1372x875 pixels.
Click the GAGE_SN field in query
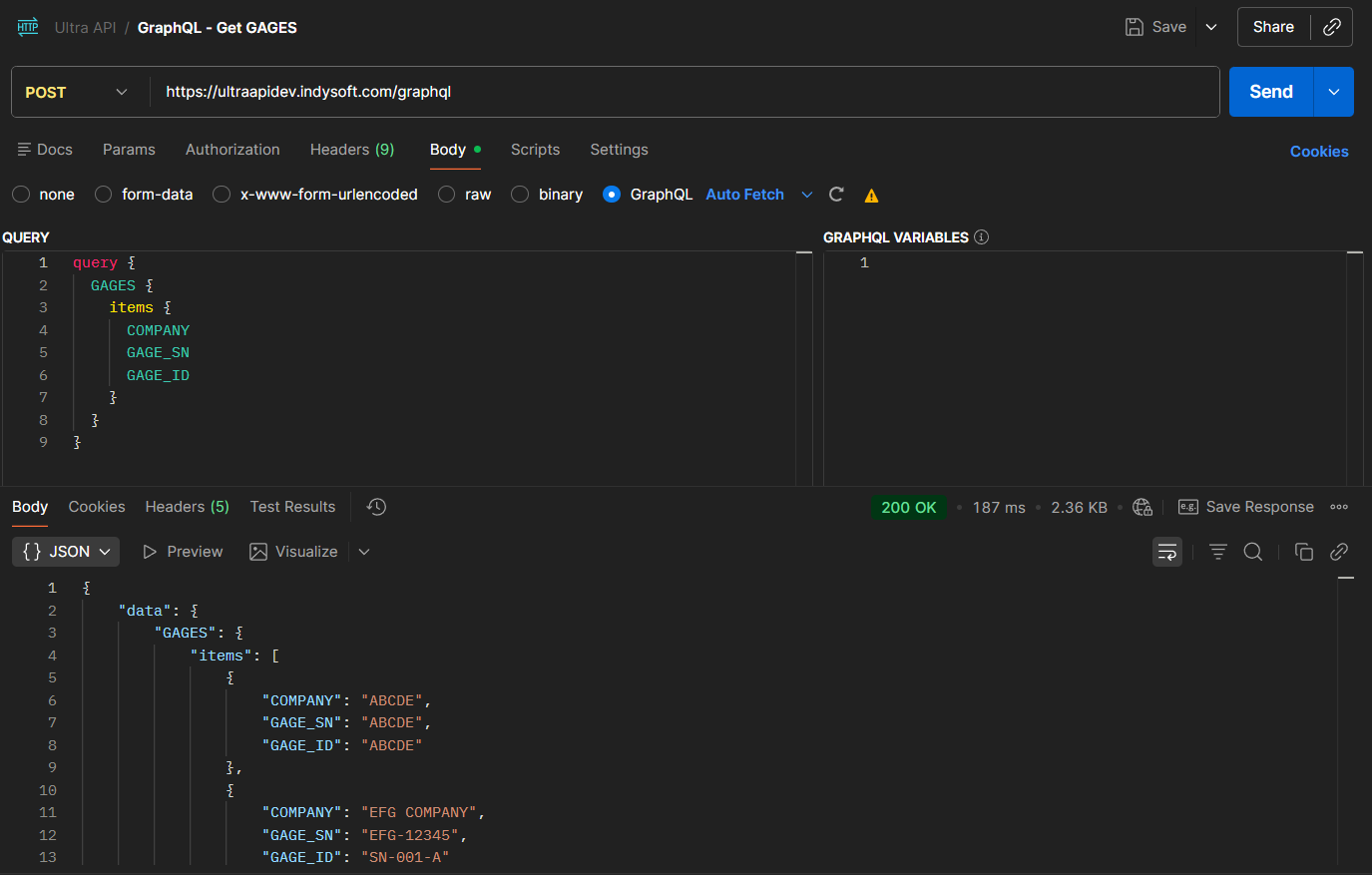(x=158, y=352)
